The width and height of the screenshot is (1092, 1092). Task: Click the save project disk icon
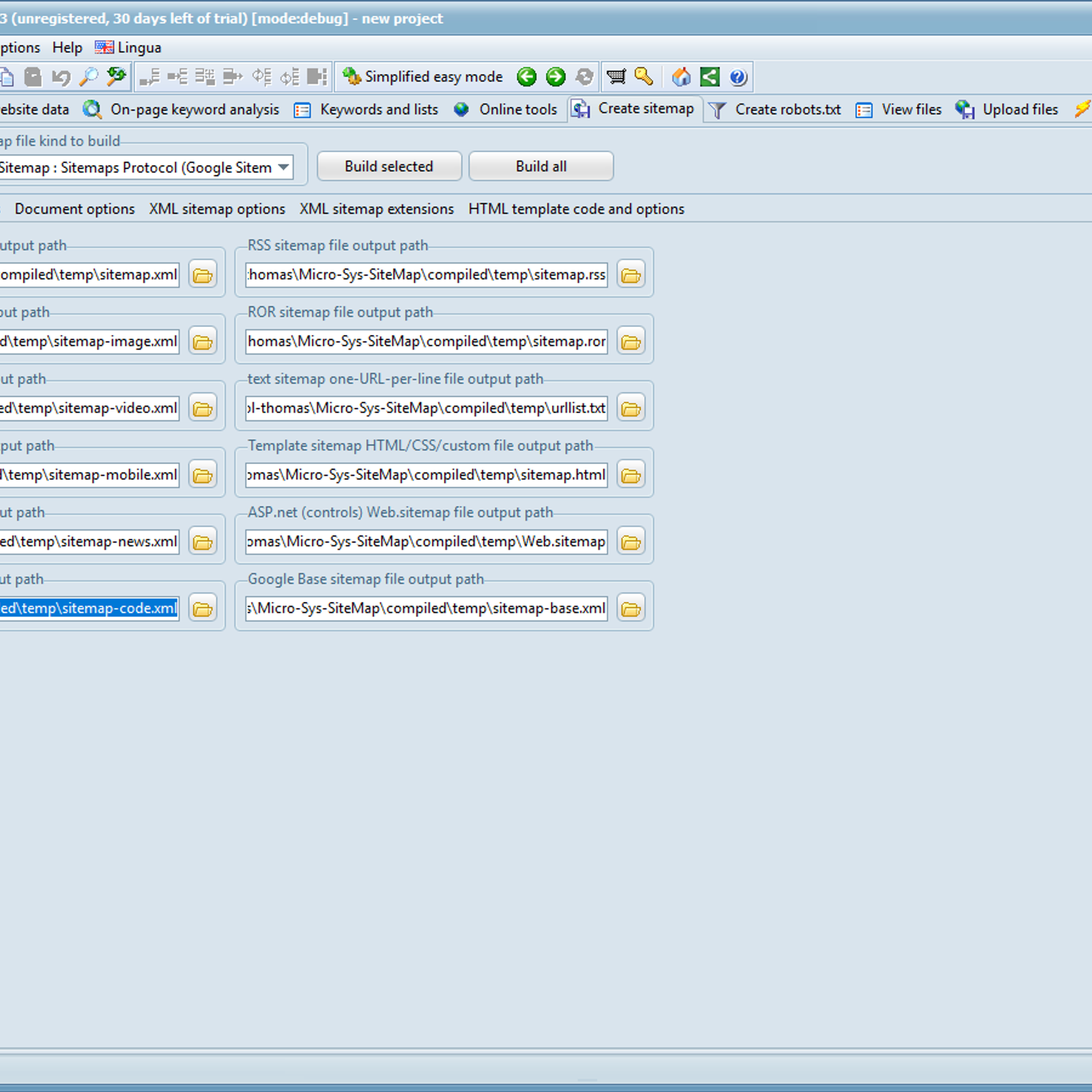point(33,76)
